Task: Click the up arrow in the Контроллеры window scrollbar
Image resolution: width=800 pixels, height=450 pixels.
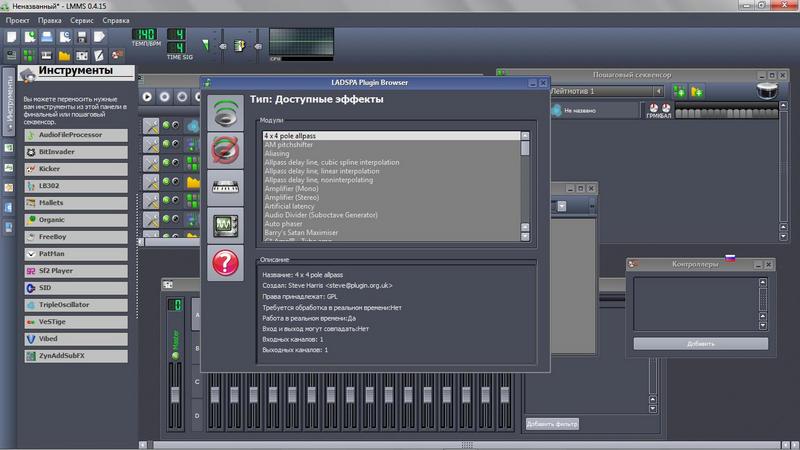Action: (x=763, y=282)
